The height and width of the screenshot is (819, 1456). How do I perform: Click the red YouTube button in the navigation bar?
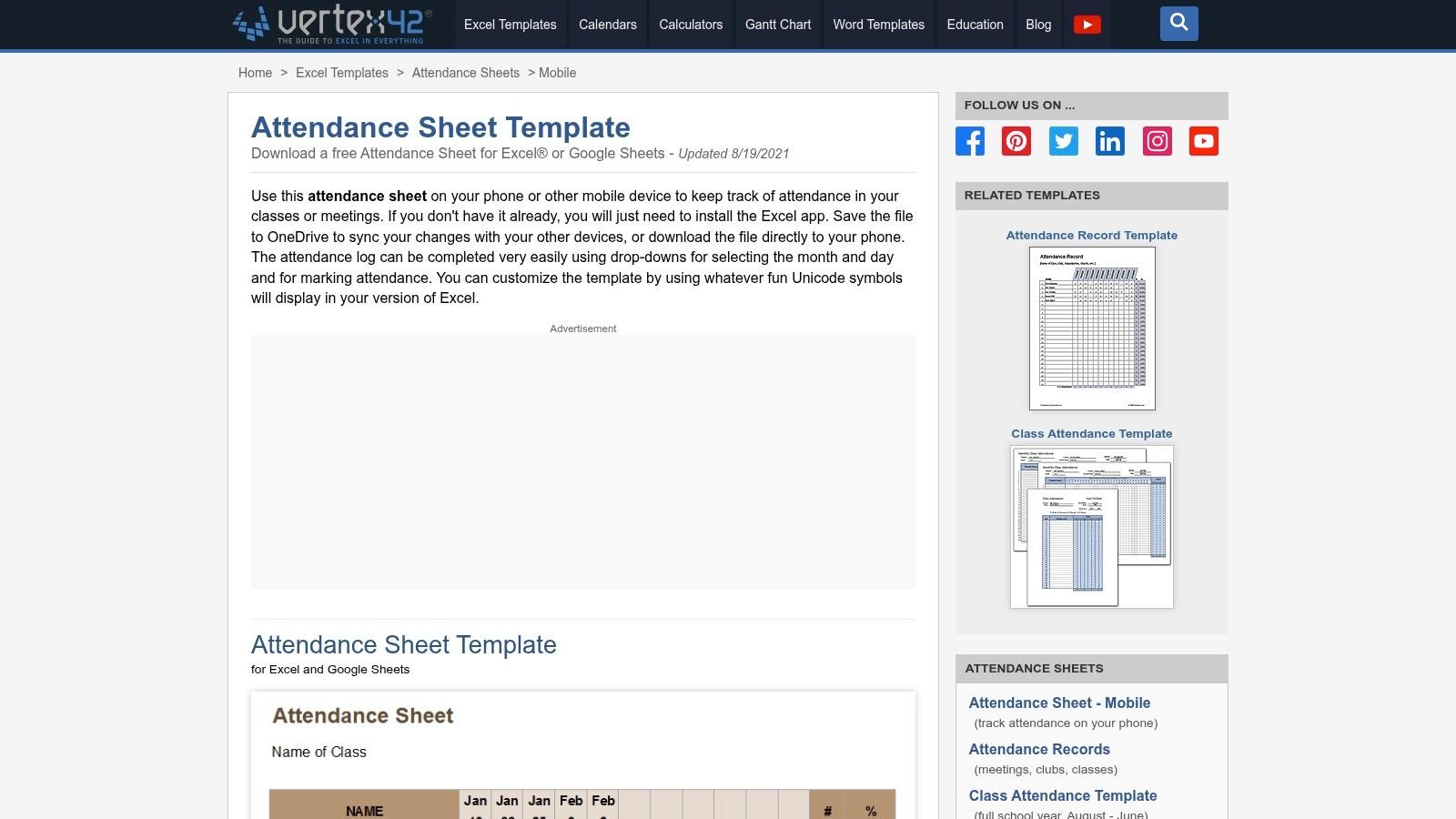[x=1088, y=25]
